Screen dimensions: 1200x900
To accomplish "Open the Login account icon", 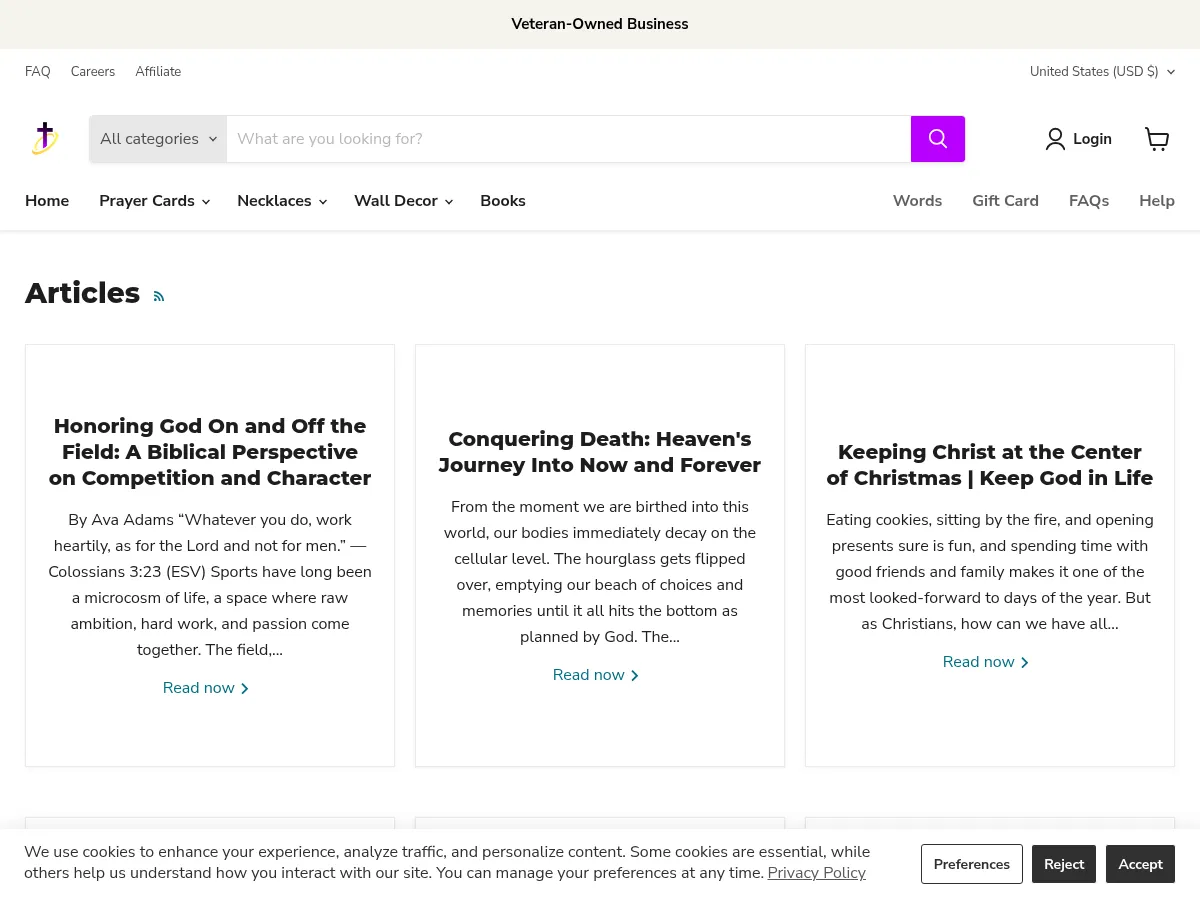I will point(1056,139).
